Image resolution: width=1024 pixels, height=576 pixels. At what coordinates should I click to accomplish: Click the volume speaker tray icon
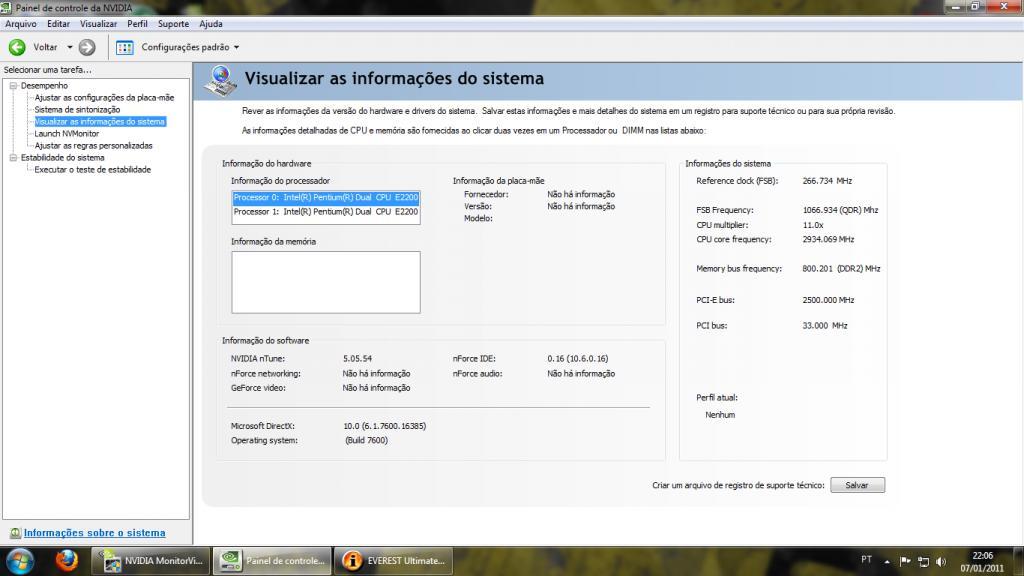tap(941, 562)
